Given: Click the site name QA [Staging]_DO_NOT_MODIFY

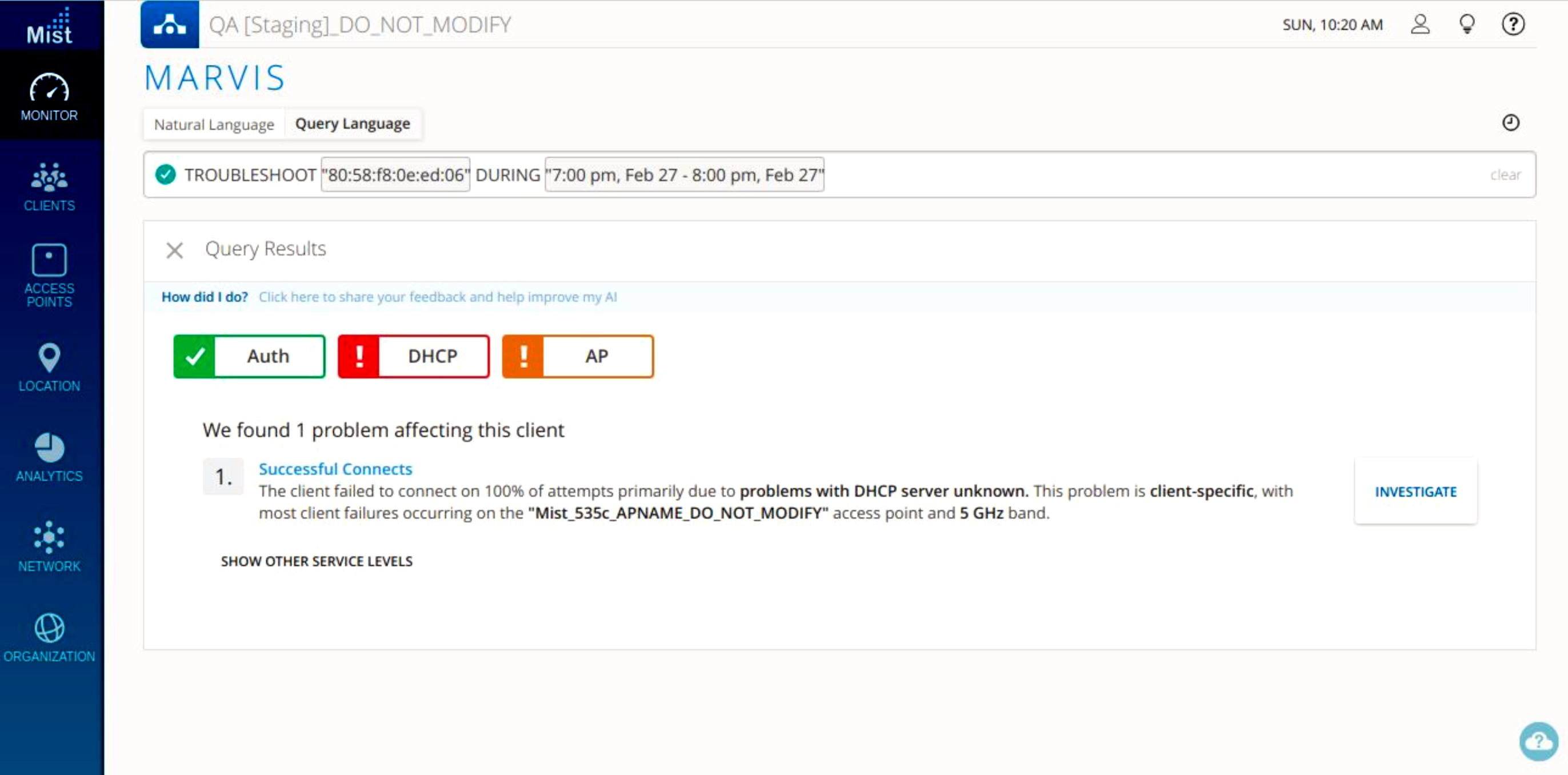Looking at the screenshot, I should coord(360,25).
